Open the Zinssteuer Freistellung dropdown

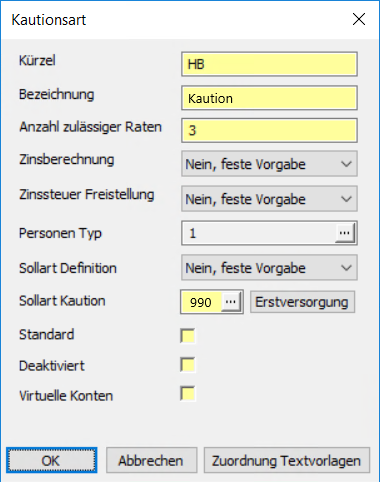point(269,199)
